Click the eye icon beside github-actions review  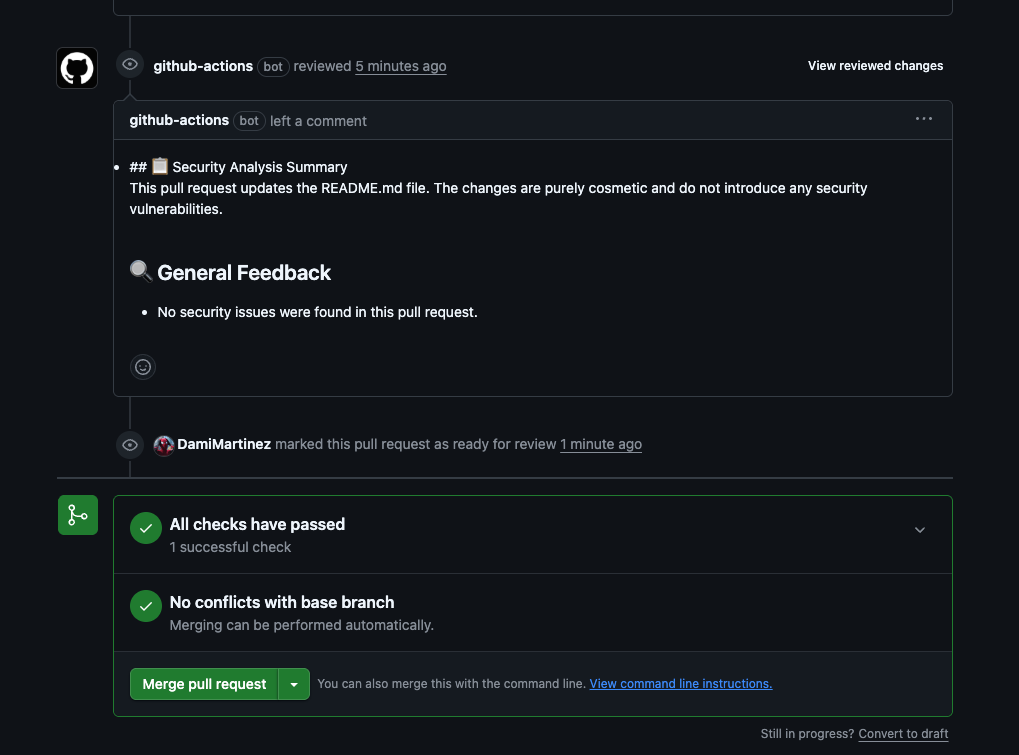coord(129,64)
